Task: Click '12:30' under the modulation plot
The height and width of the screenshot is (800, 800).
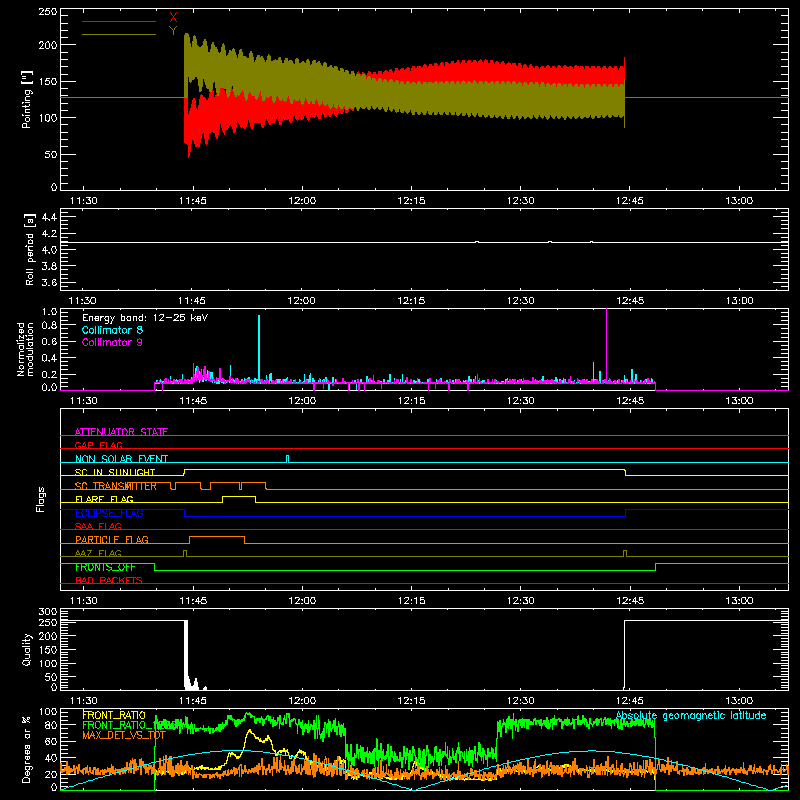Action: [520, 401]
